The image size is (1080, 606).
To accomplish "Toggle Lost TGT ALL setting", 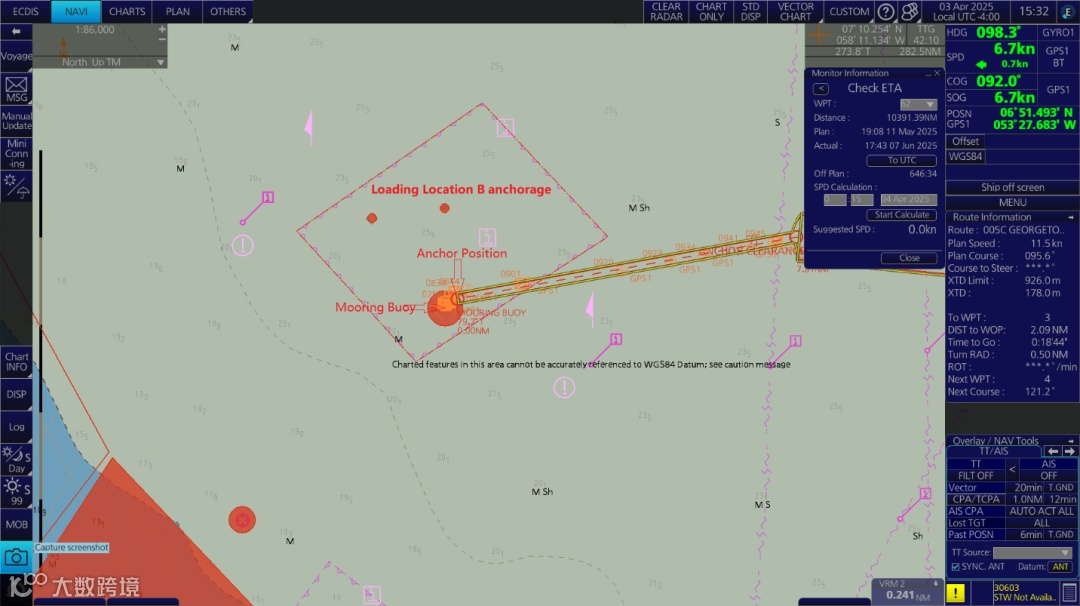I will coord(1041,523).
